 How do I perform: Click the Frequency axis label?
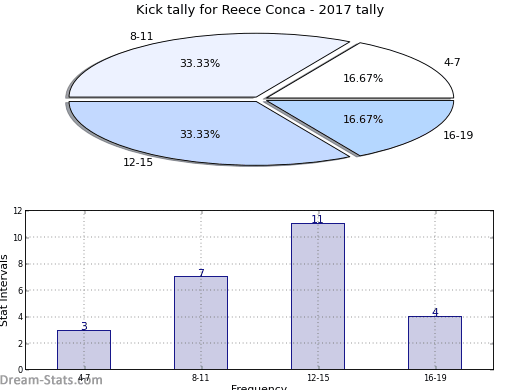(x=259, y=387)
